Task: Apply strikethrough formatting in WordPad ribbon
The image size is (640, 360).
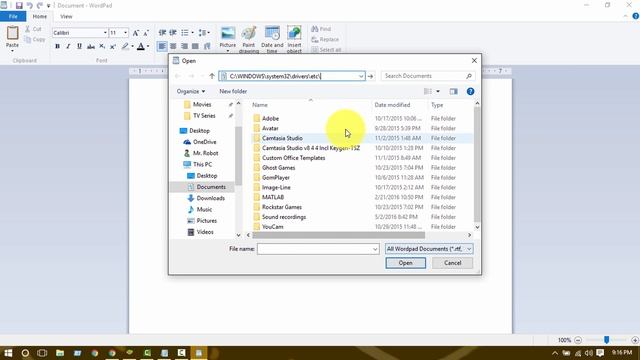Action: tap(91, 47)
